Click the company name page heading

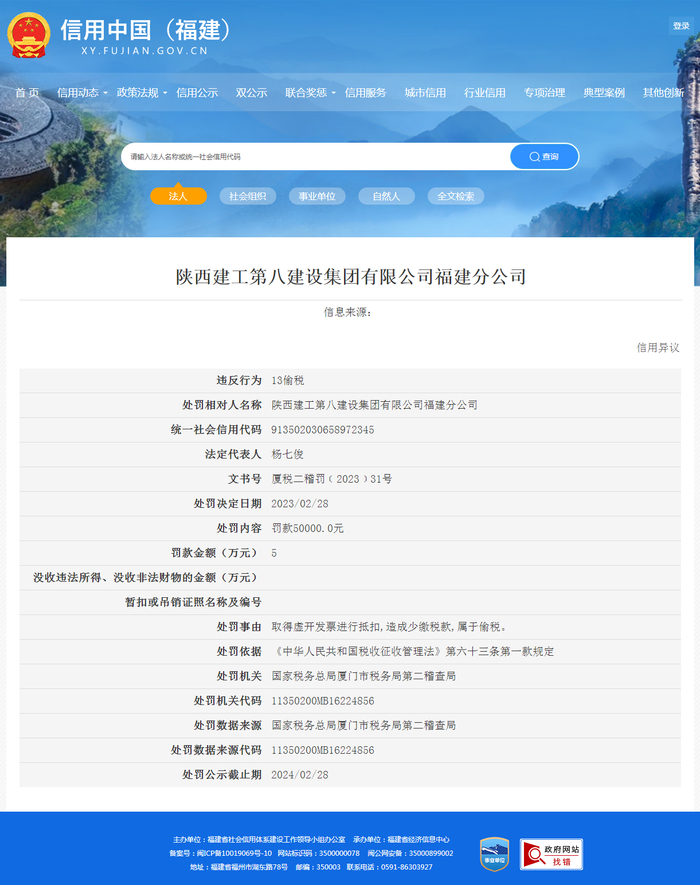pos(351,277)
